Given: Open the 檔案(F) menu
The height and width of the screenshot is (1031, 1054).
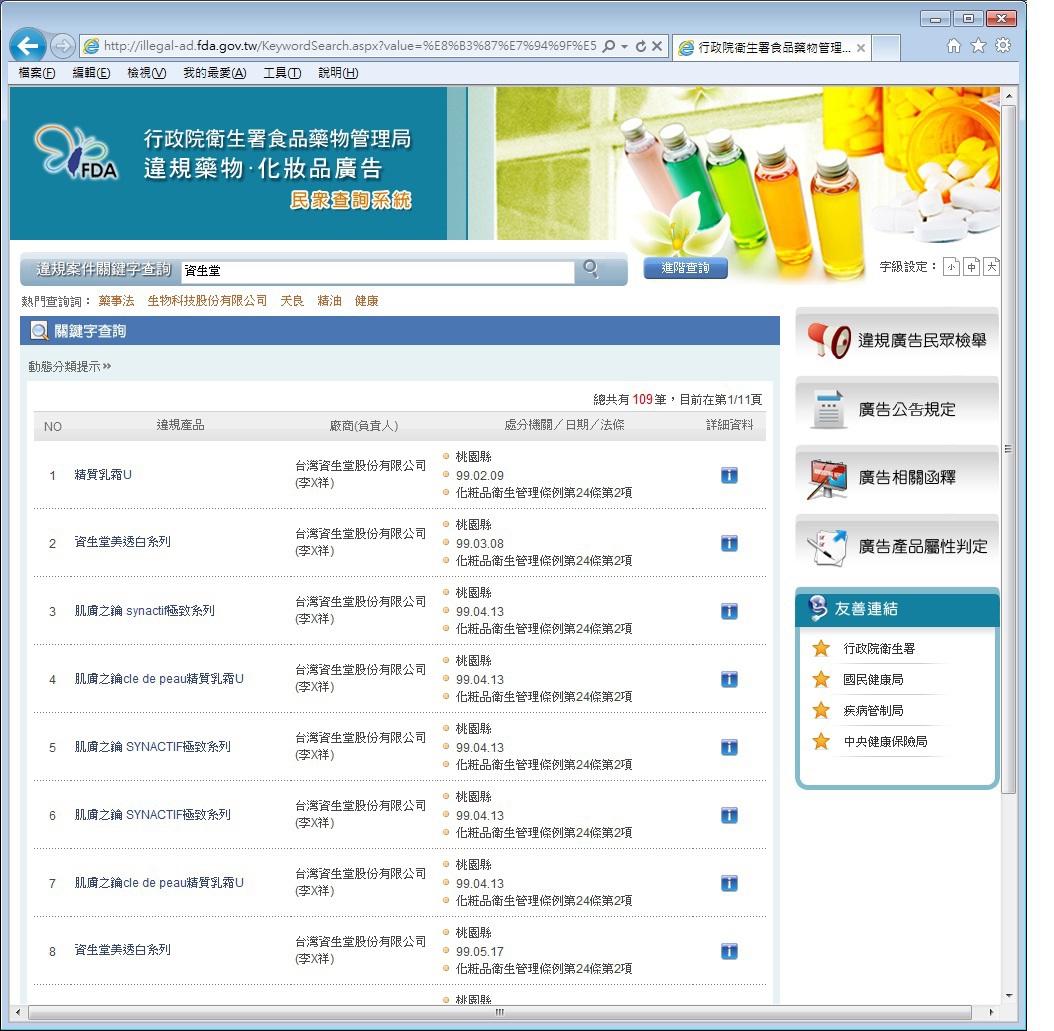Looking at the screenshot, I should 36,73.
